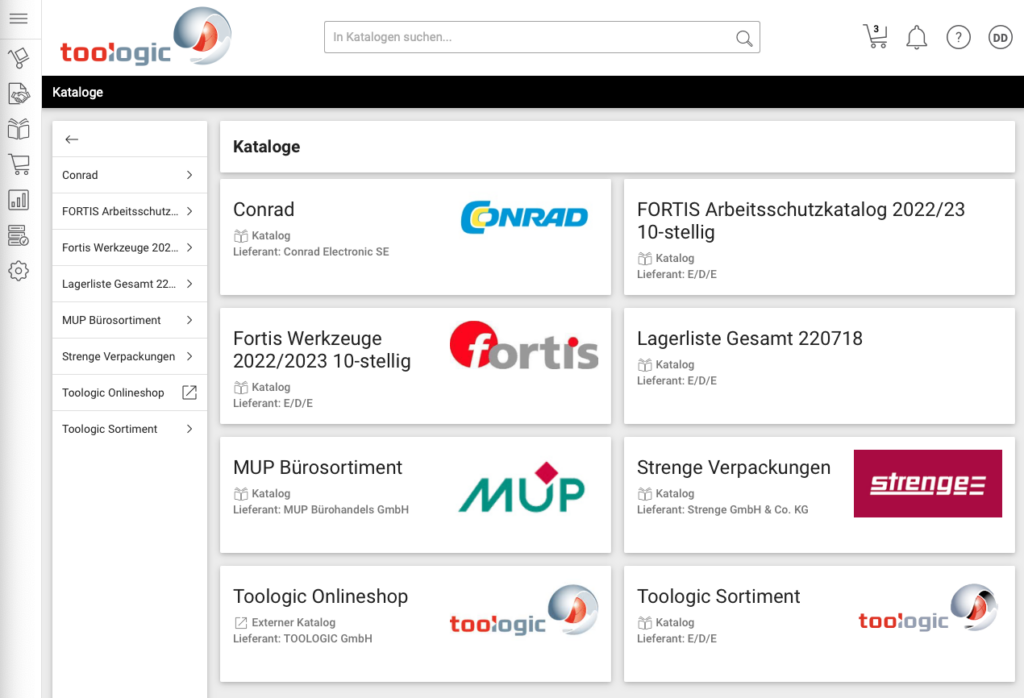Open the header cart with 3 items
This screenshot has width=1024, height=698.
click(x=876, y=36)
